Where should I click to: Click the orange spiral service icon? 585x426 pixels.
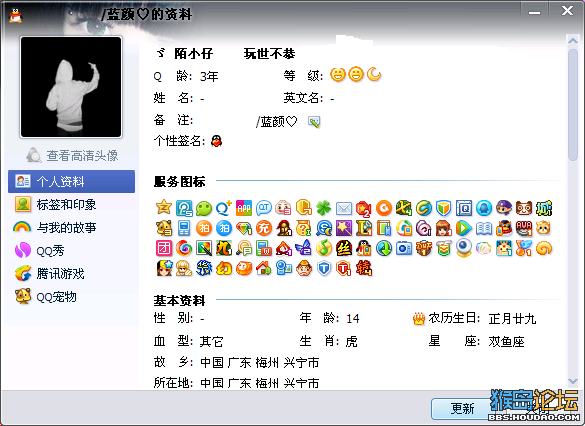coord(544,248)
